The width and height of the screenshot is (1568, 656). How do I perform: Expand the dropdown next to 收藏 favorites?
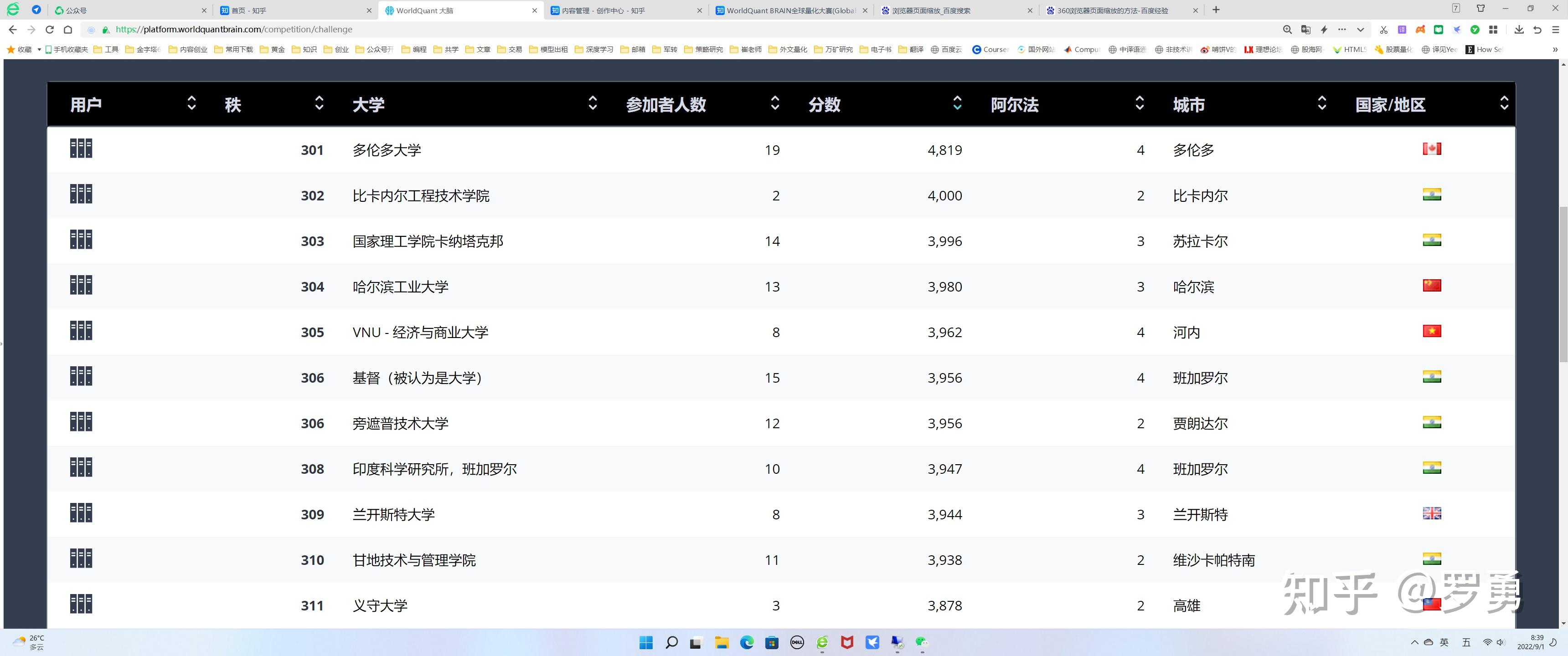point(39,49)
